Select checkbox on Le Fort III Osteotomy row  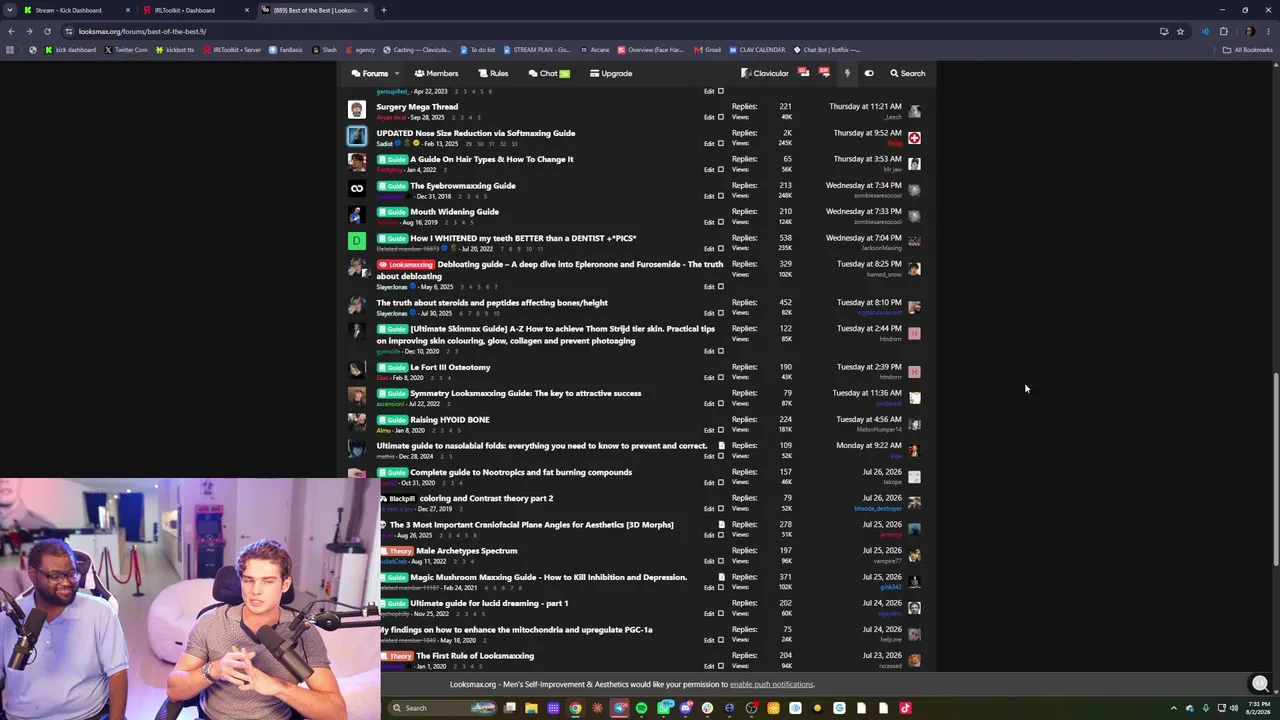point(721,377)
